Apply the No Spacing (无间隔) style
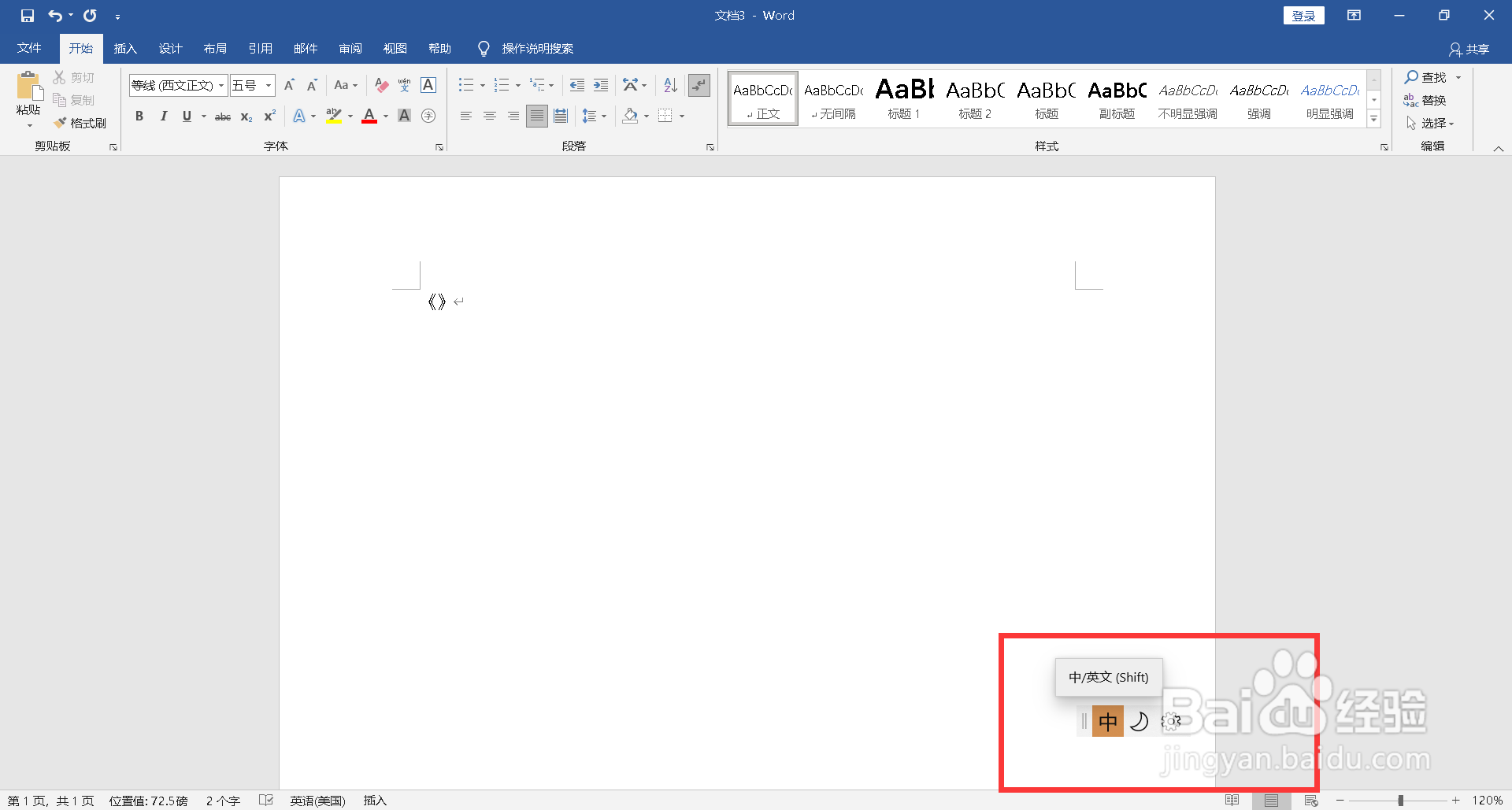The height and width of the screenshot is (810, 1512). click(834, 98)
